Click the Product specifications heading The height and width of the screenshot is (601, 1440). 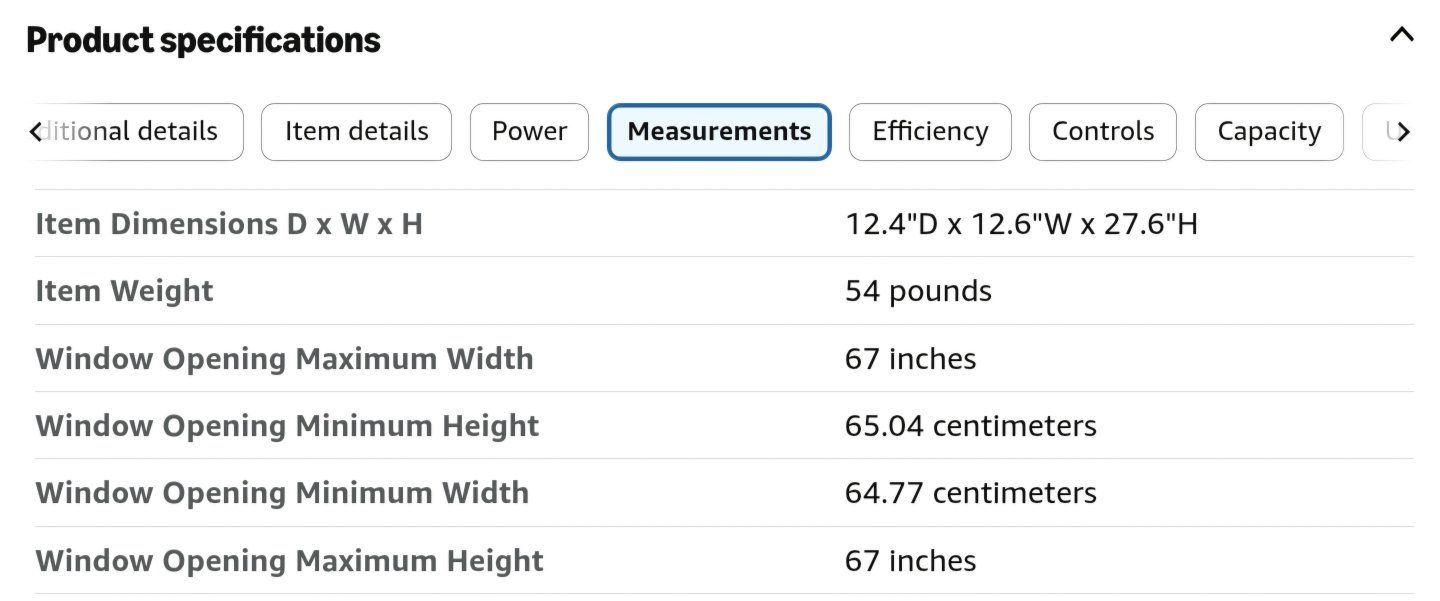pyautogui.click(x=203, y=40)
